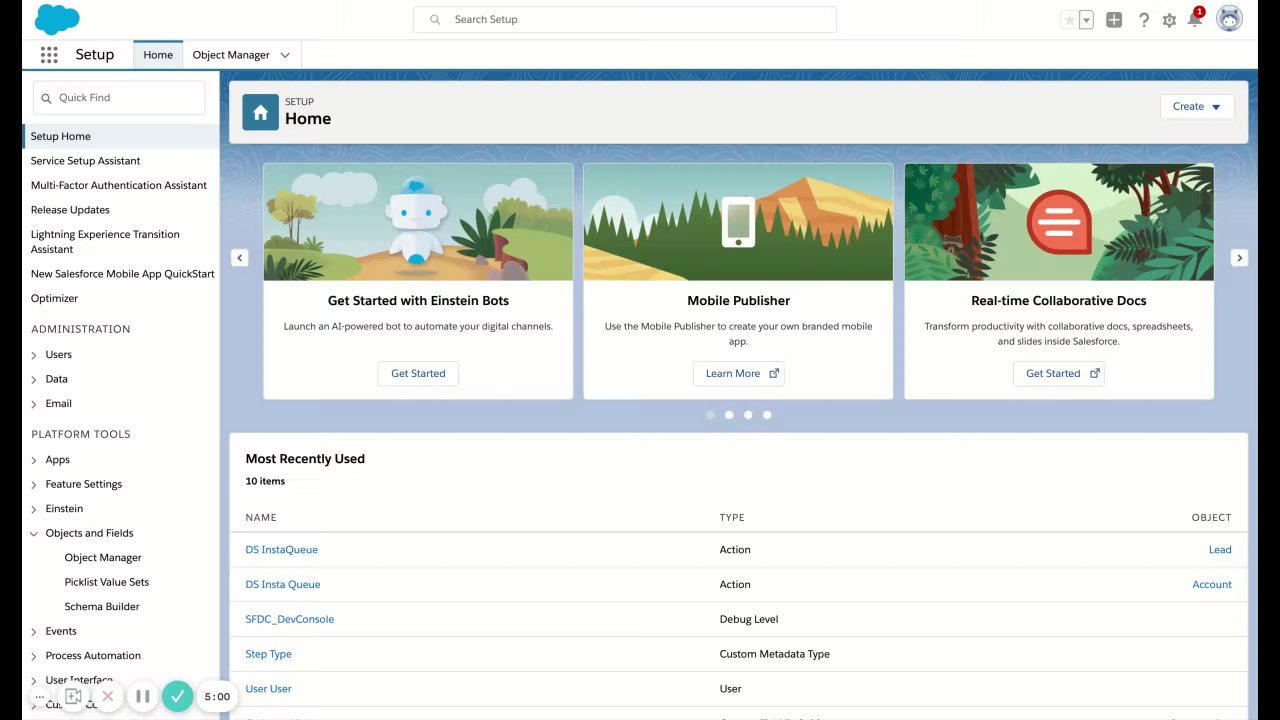Click Get Started for Einstein Bots
The width and height of the screenshot is (1280, 720).
pyautogui.click(x=418, y=373)
